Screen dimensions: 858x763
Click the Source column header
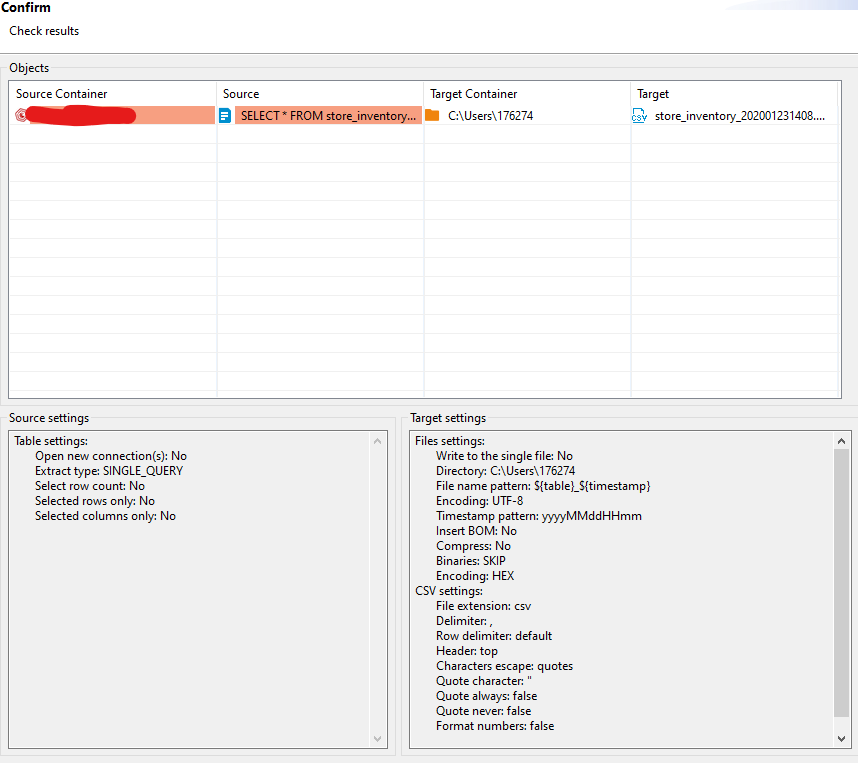point(320,94)
